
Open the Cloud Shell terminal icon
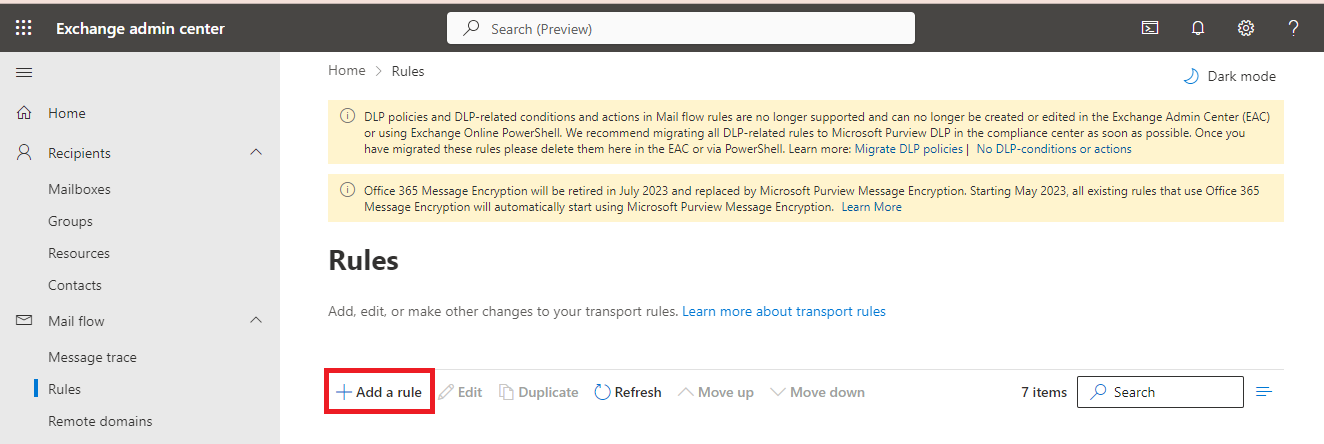[x=1150, y=28]
